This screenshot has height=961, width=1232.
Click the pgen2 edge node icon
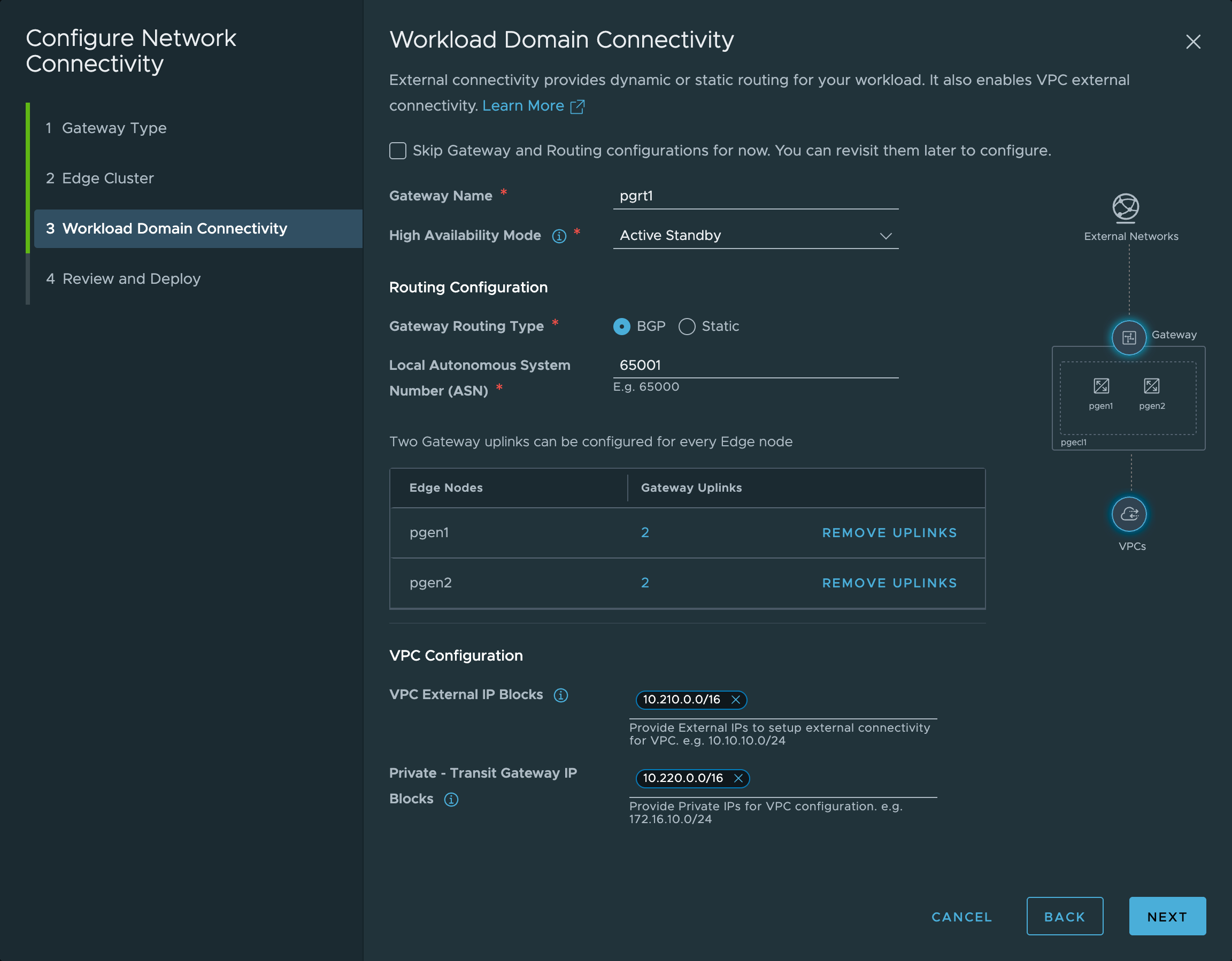click(x=1151, y=386)
